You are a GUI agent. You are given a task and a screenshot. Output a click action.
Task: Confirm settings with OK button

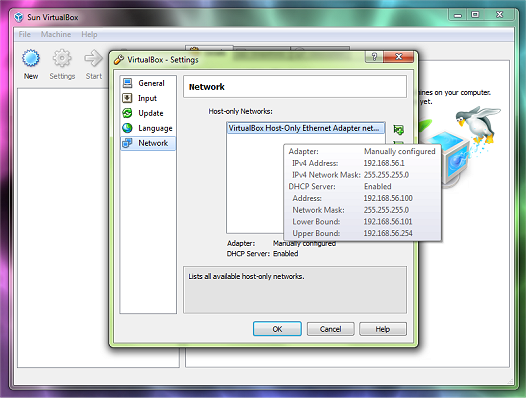click(x=277, y=329)
